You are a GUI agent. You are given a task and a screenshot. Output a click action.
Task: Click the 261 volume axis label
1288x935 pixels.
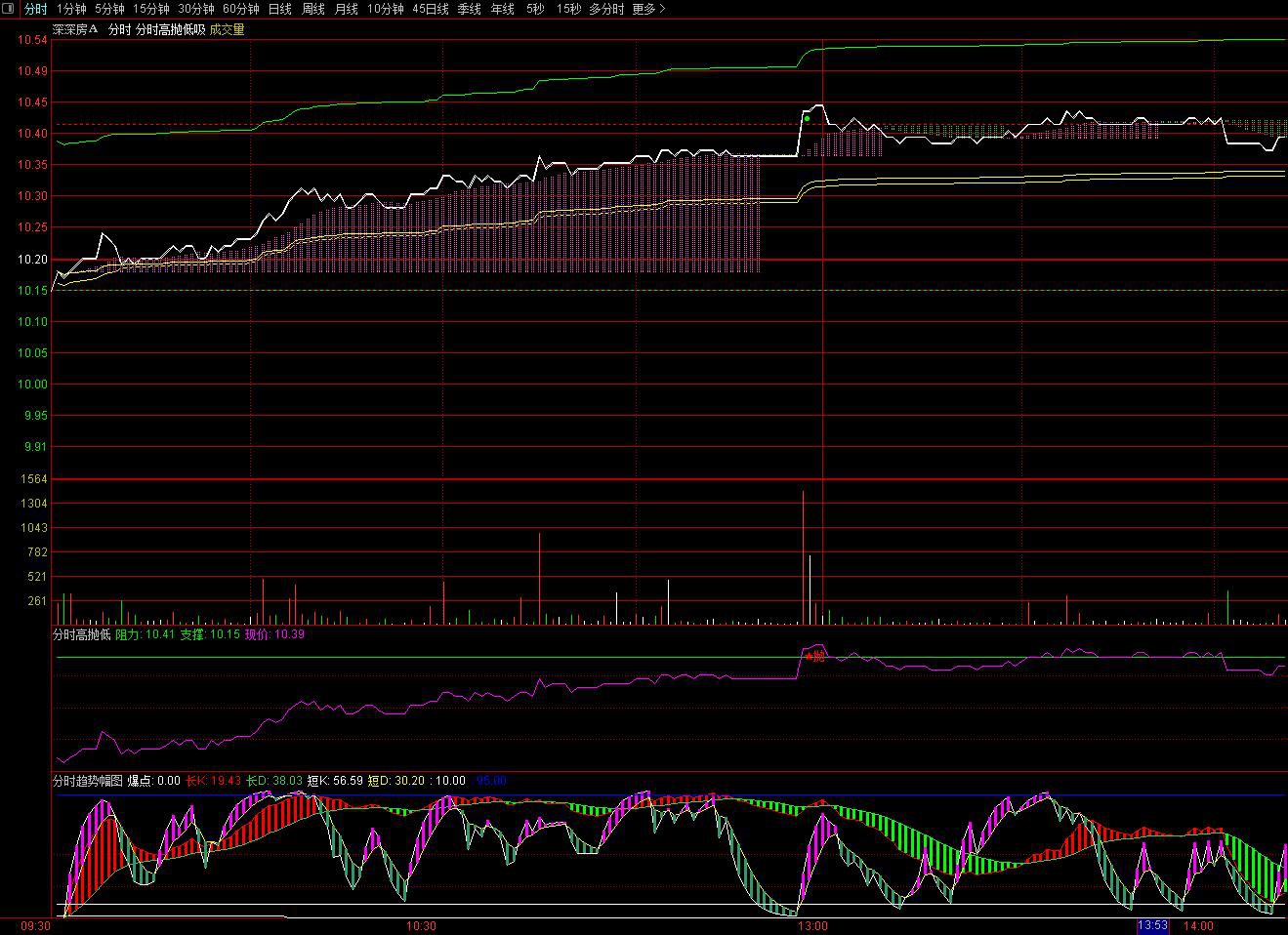tap(37, 601)
